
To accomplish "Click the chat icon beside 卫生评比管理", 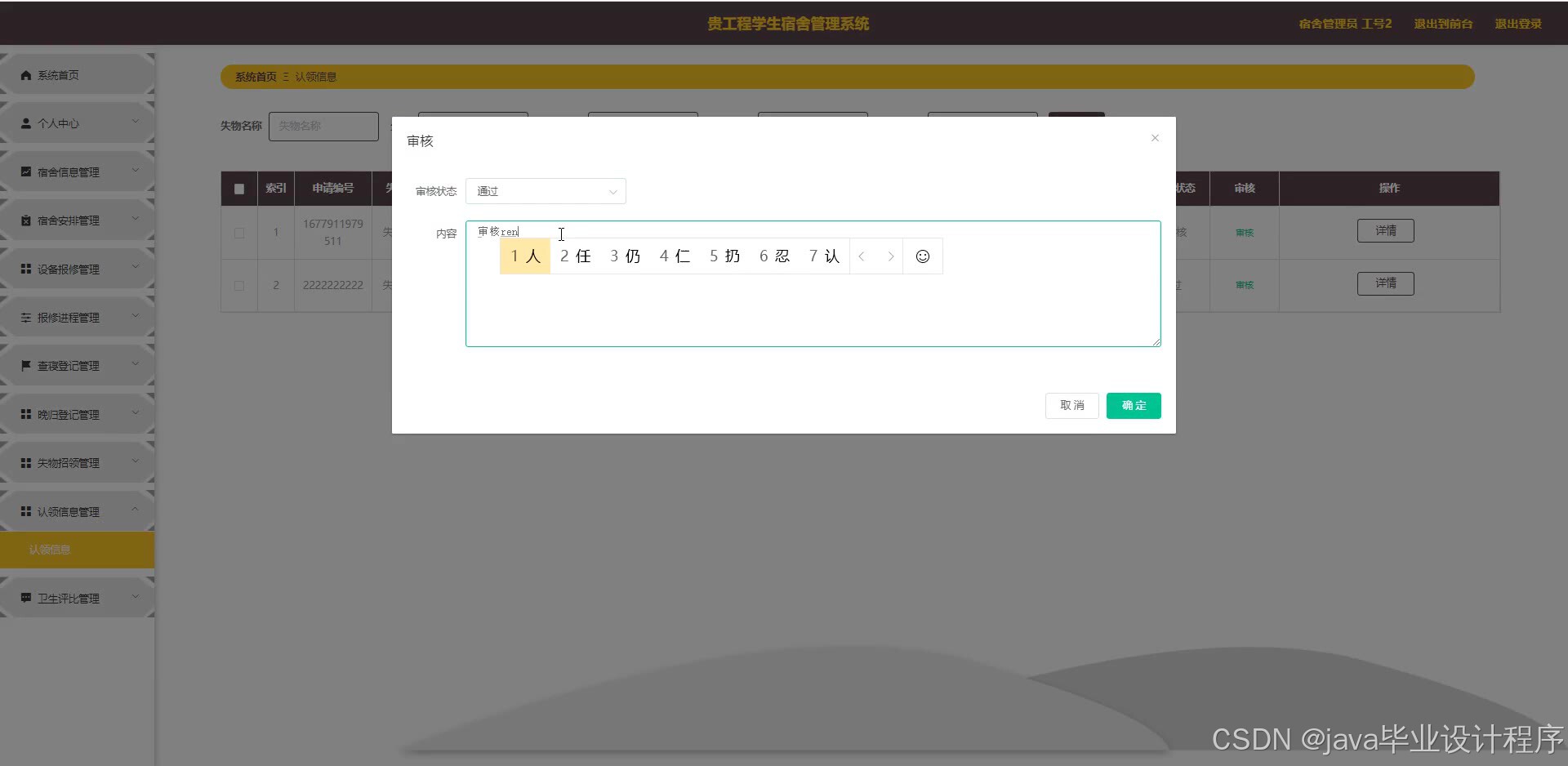I will pos(26,598).
